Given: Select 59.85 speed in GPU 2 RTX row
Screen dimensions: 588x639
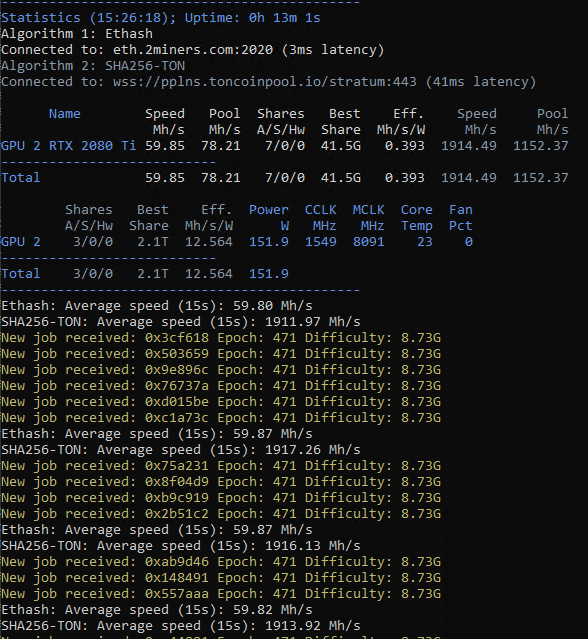Looking at the screenshot, I should 165,146.
